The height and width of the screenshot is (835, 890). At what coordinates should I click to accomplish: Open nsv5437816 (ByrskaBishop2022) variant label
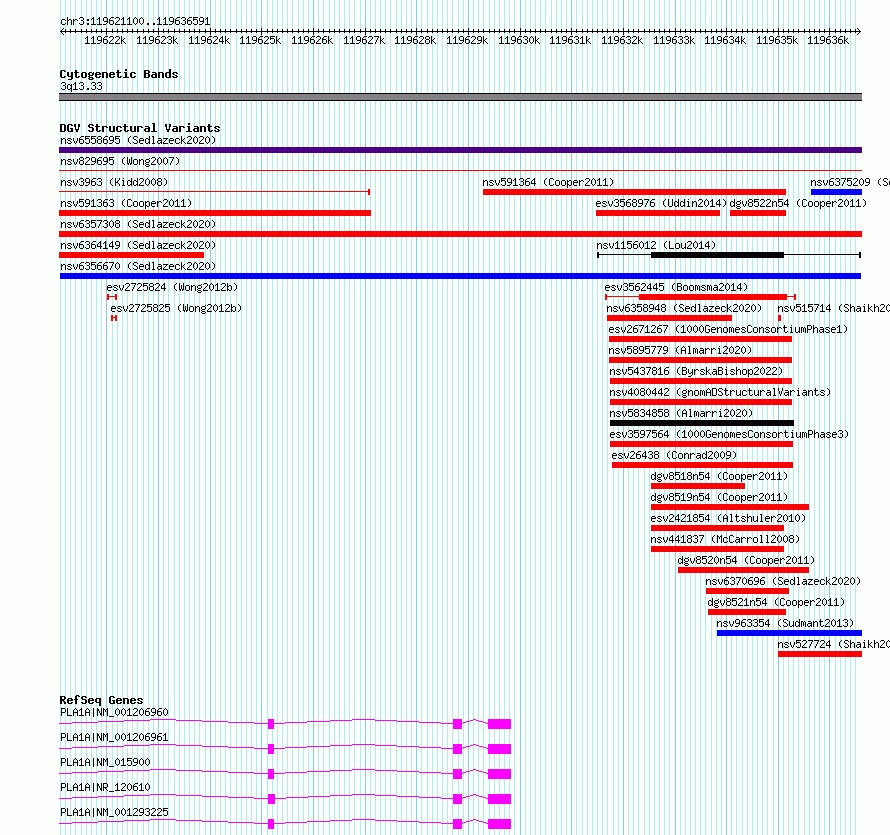696,371
